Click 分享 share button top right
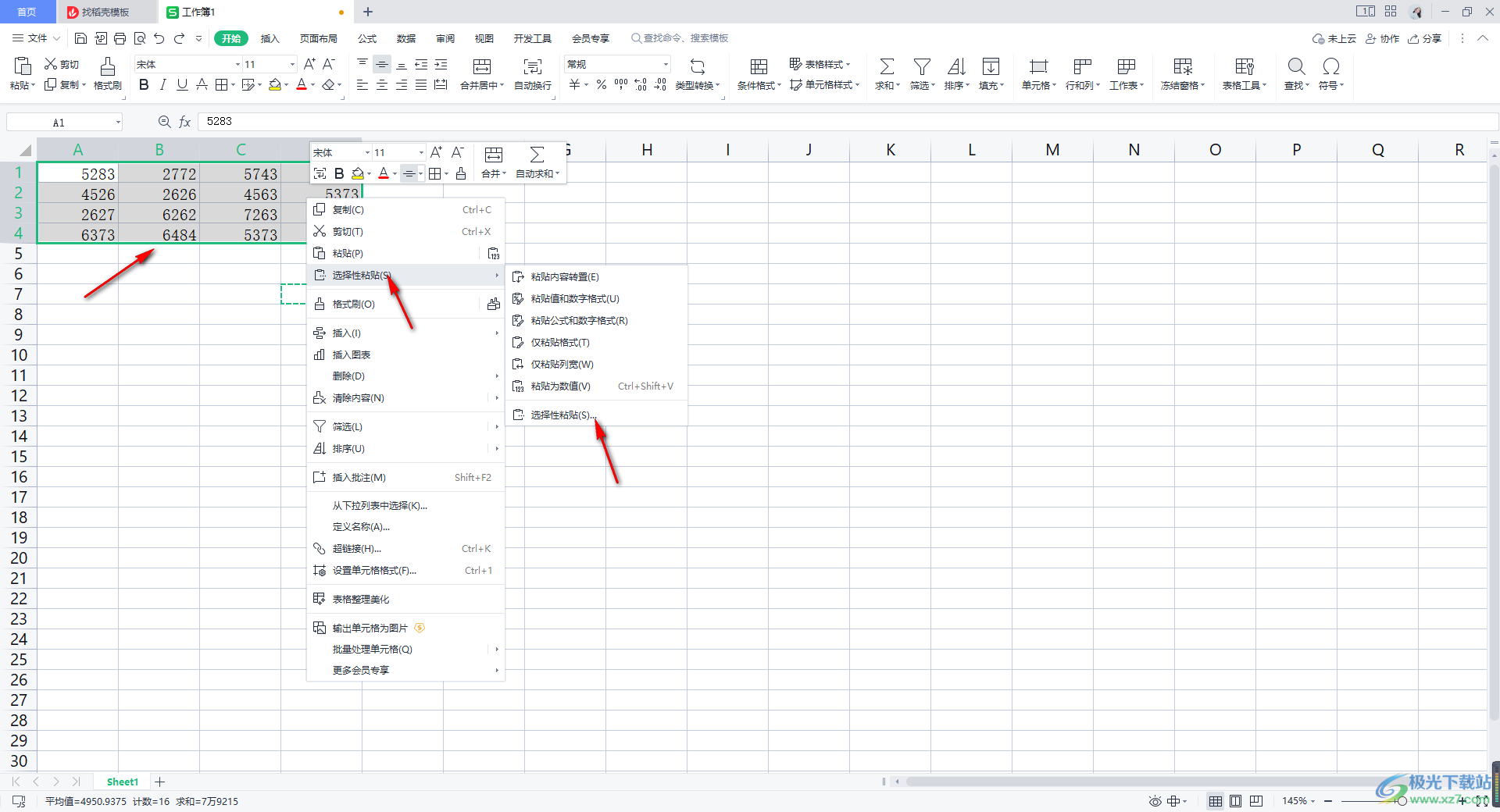The width and height of the screenshot is (1500, 812). click(x=1425, y=38)
